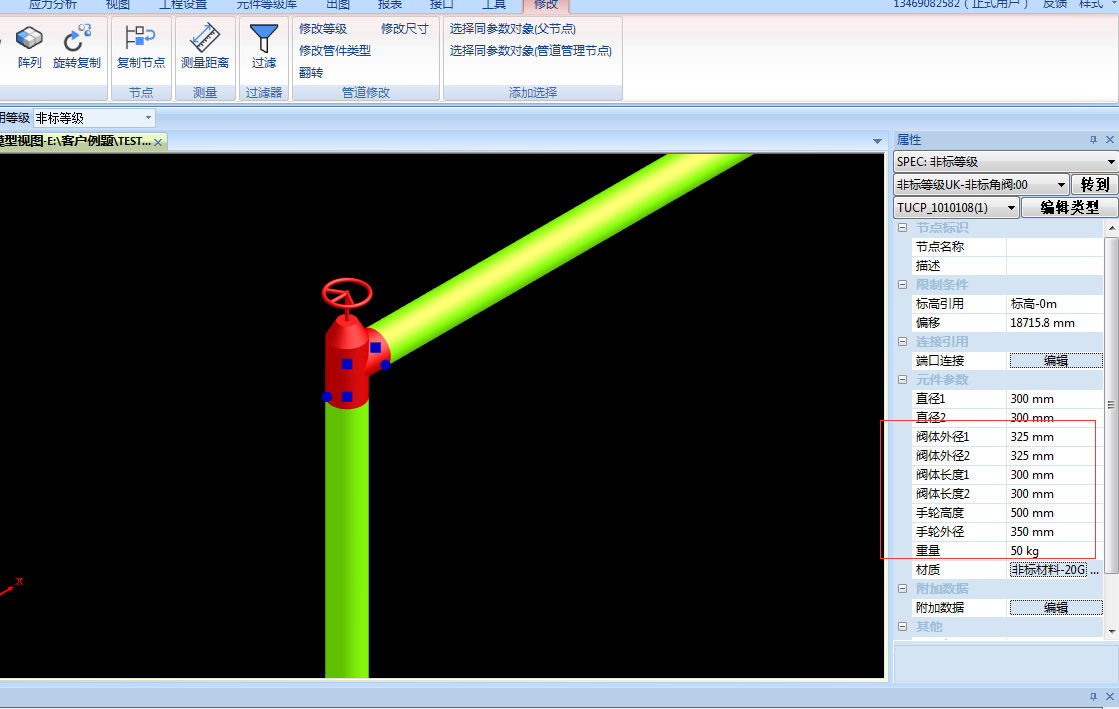Collapse the 限制条件 property group

coord(903,285)
